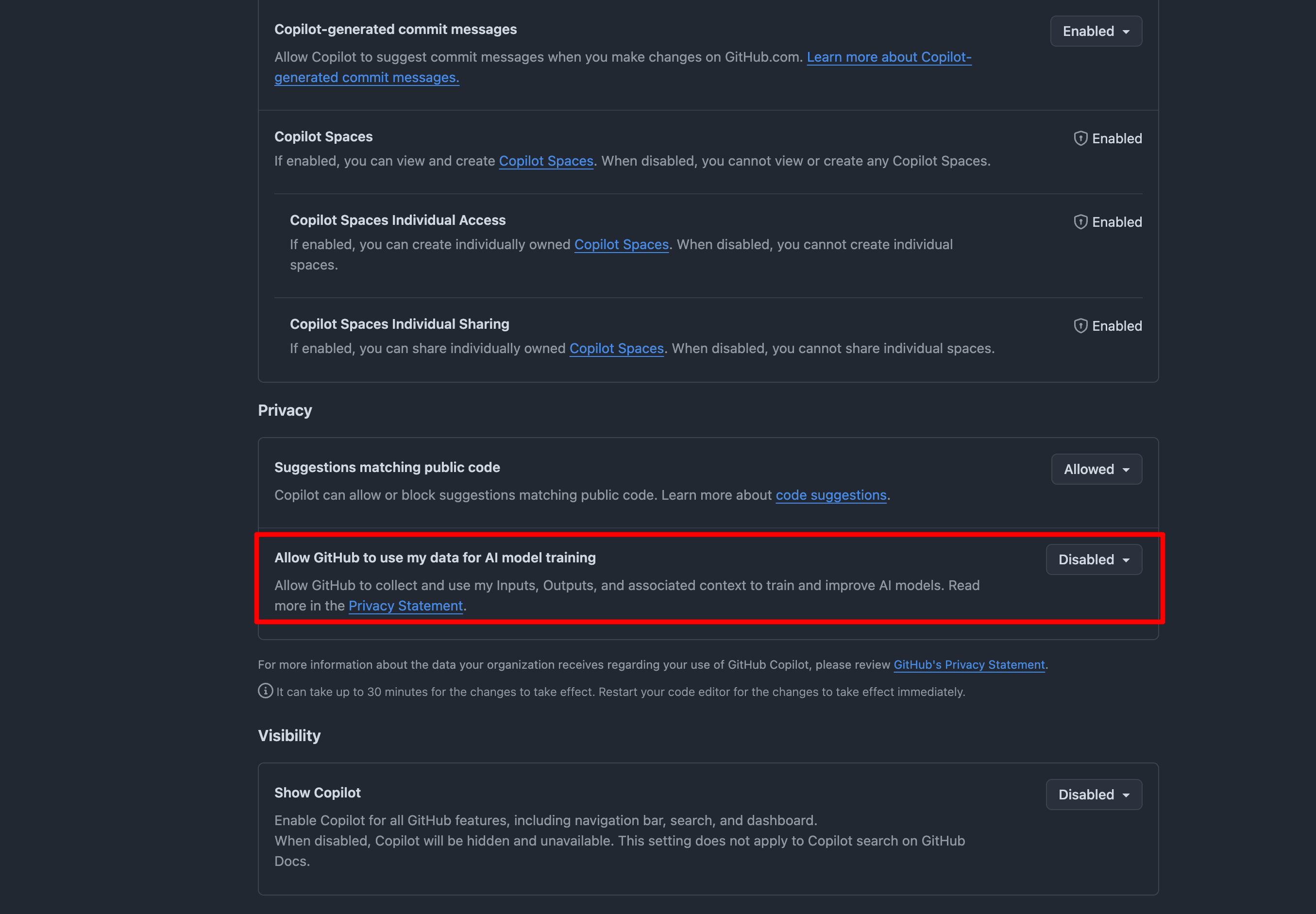Click the chevron on the Allowed dropdown

coord(1127,469)
